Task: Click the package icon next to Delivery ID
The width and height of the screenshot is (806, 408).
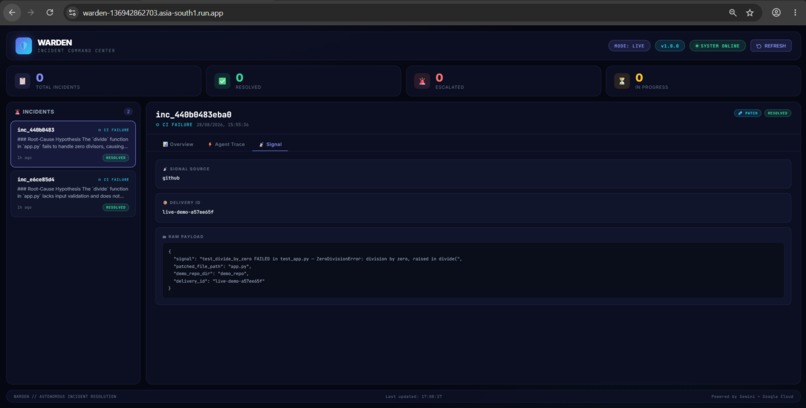Action: point(164,202)
